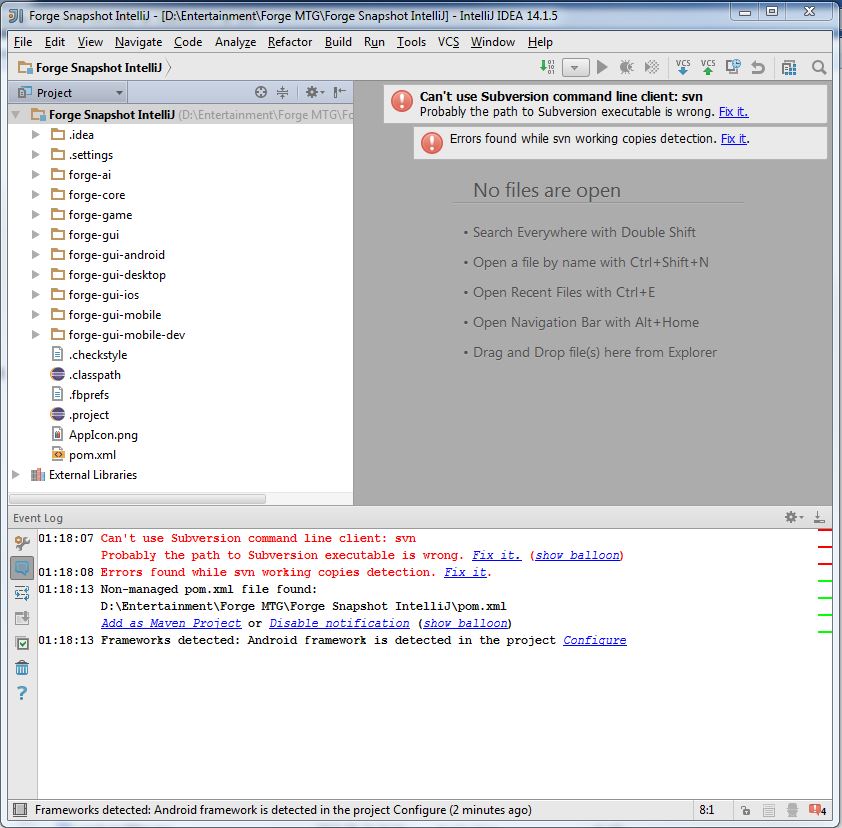The height and width of the screenshot is (828, 842).
Task: Click Scroll from Source crosshair icon
Action: (x=261, y=92)
